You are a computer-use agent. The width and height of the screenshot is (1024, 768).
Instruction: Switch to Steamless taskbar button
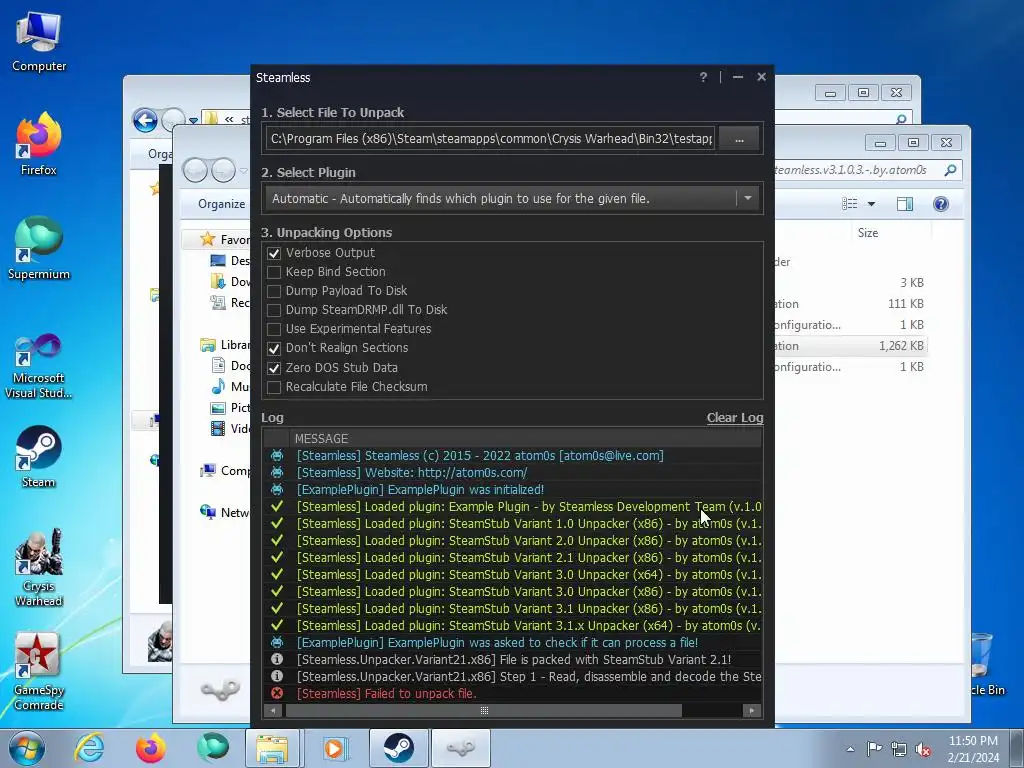coord(460,748)
